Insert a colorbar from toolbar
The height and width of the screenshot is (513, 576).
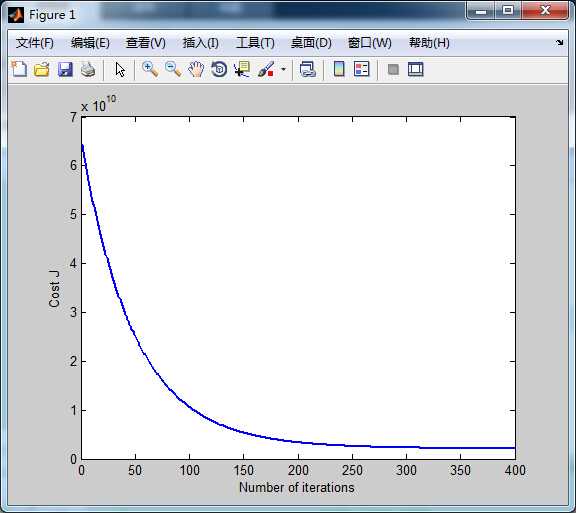(339, 69)
